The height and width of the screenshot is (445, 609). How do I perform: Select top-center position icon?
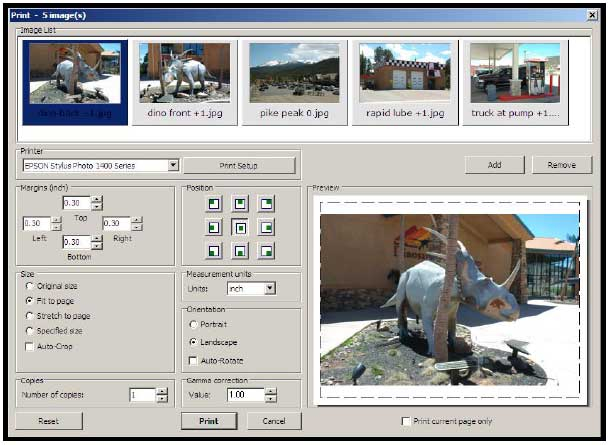[240, 203]
